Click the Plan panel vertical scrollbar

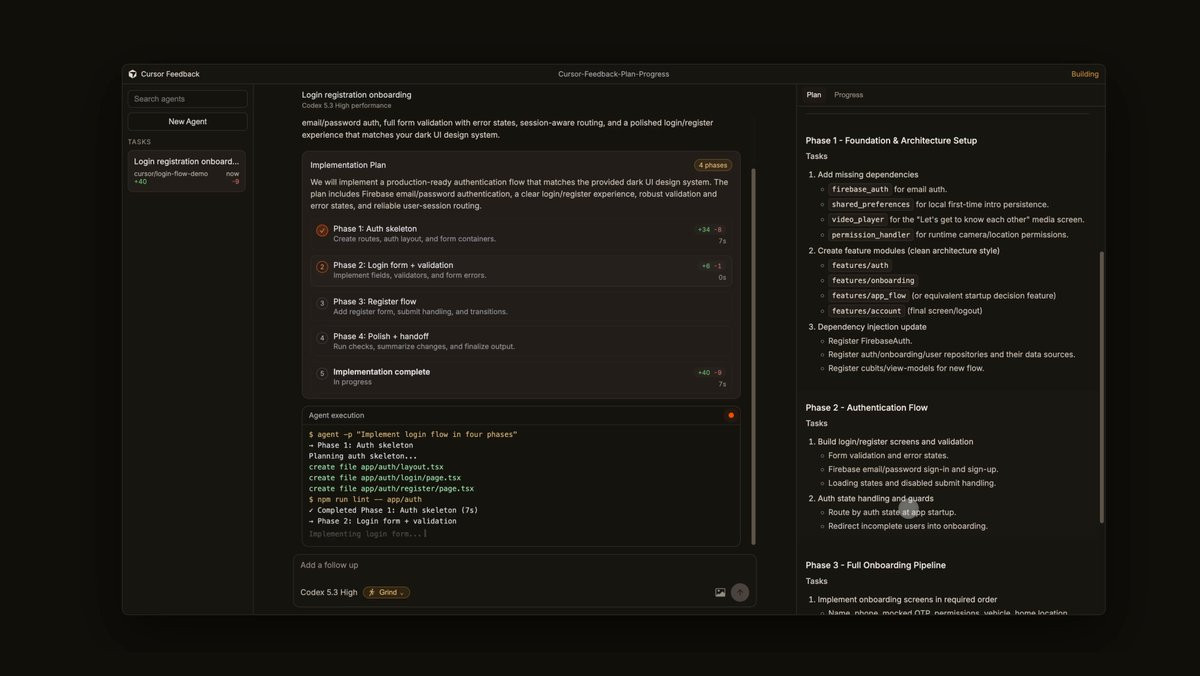click(1101, 386)
